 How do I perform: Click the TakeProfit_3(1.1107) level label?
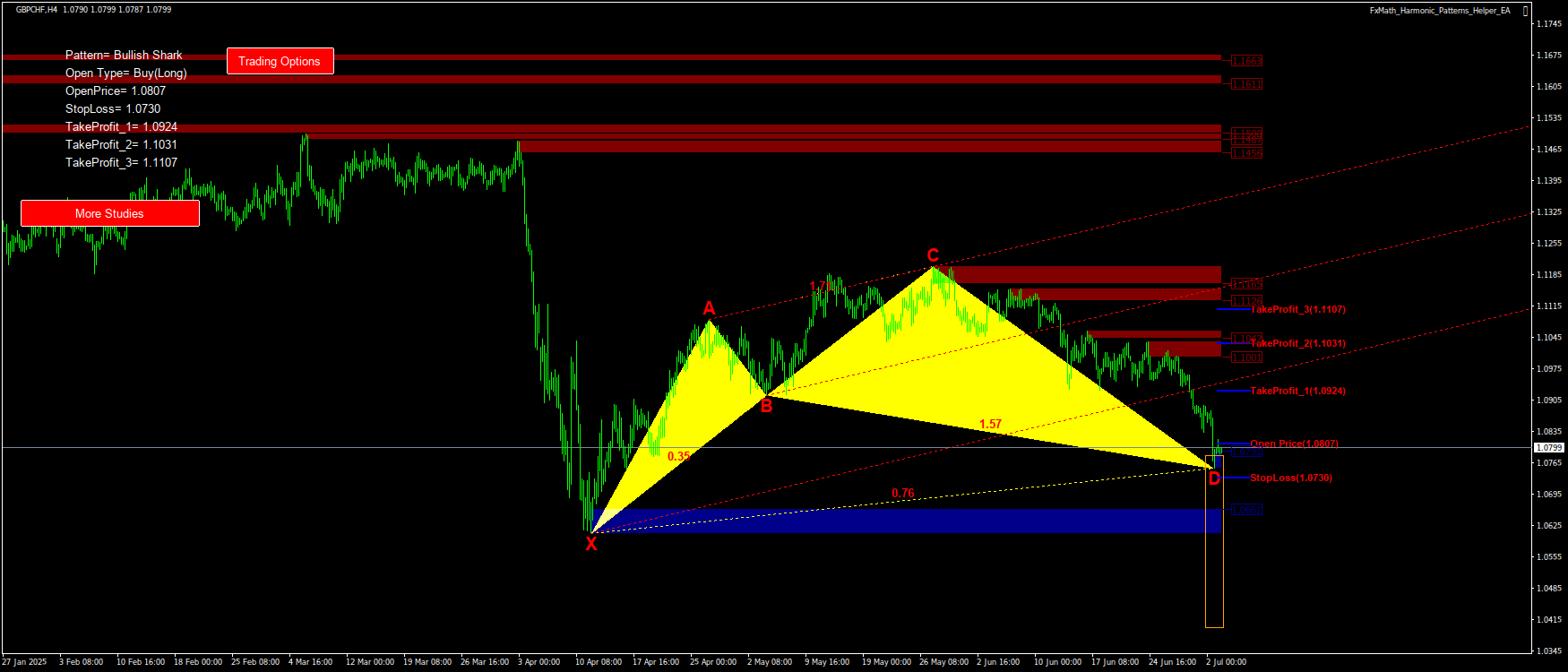[x=1297, y=309]
